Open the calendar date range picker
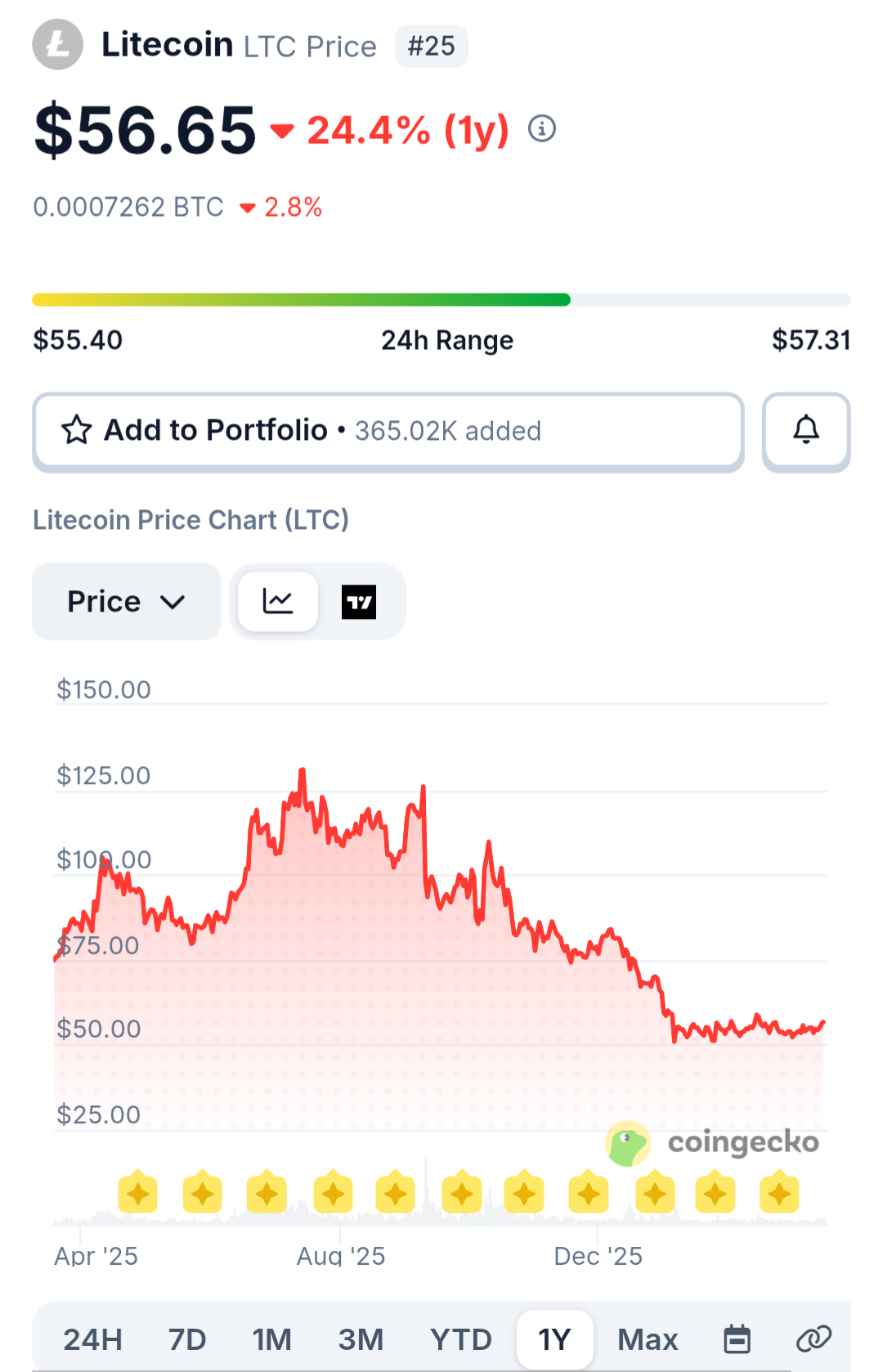The image size is (883, 1372). click(x=737, y=1339)
